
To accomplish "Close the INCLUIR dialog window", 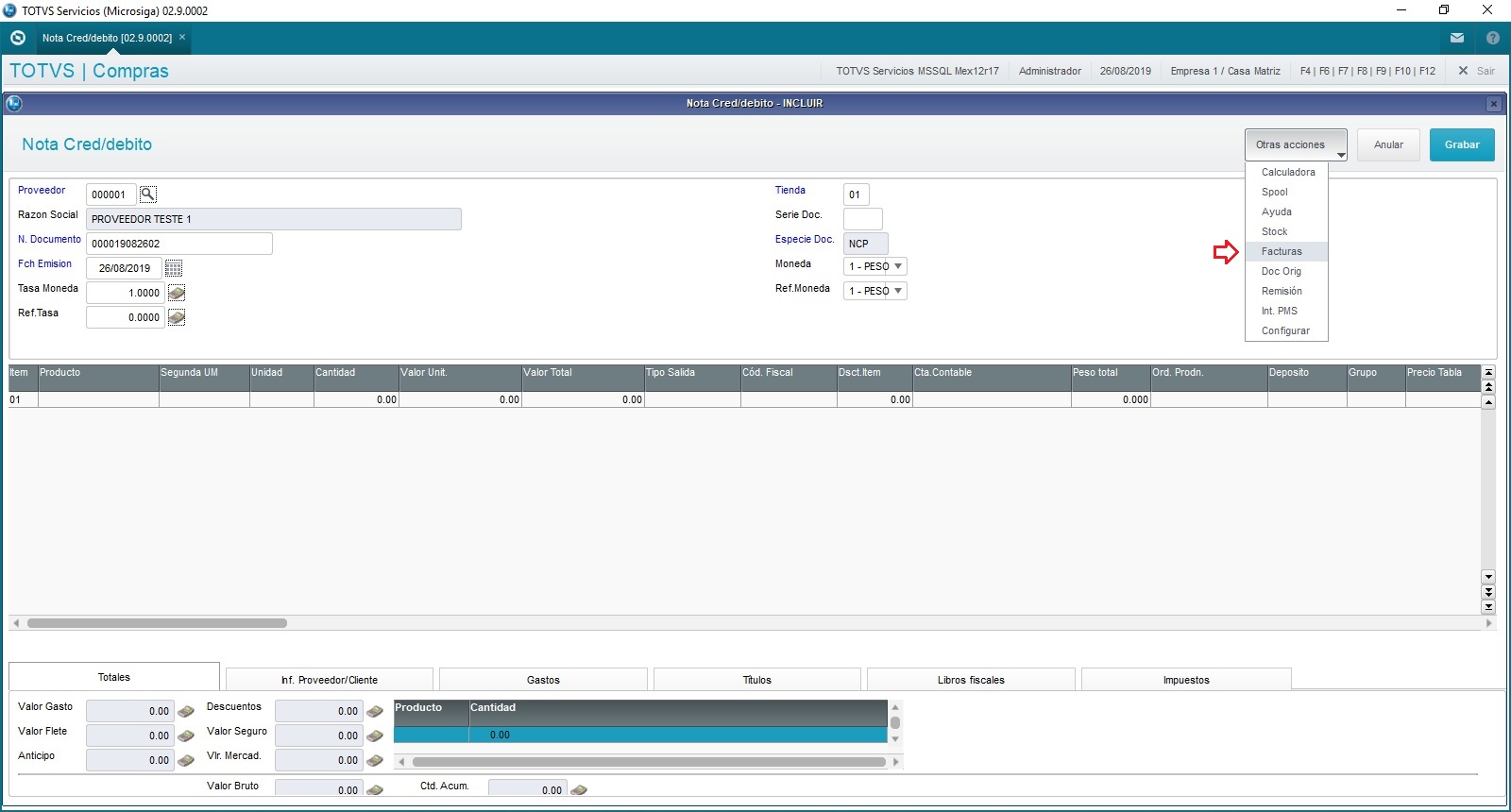I will click(1493, 104).
